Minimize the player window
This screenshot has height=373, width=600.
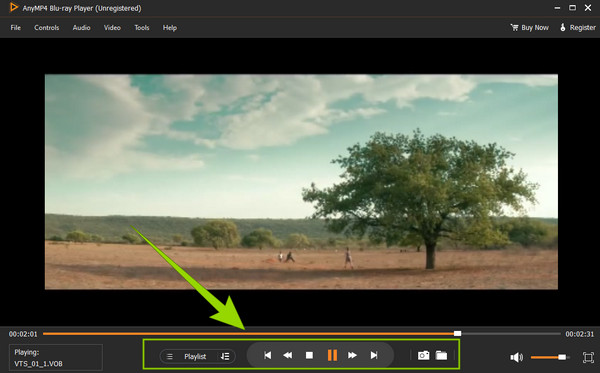557,8
